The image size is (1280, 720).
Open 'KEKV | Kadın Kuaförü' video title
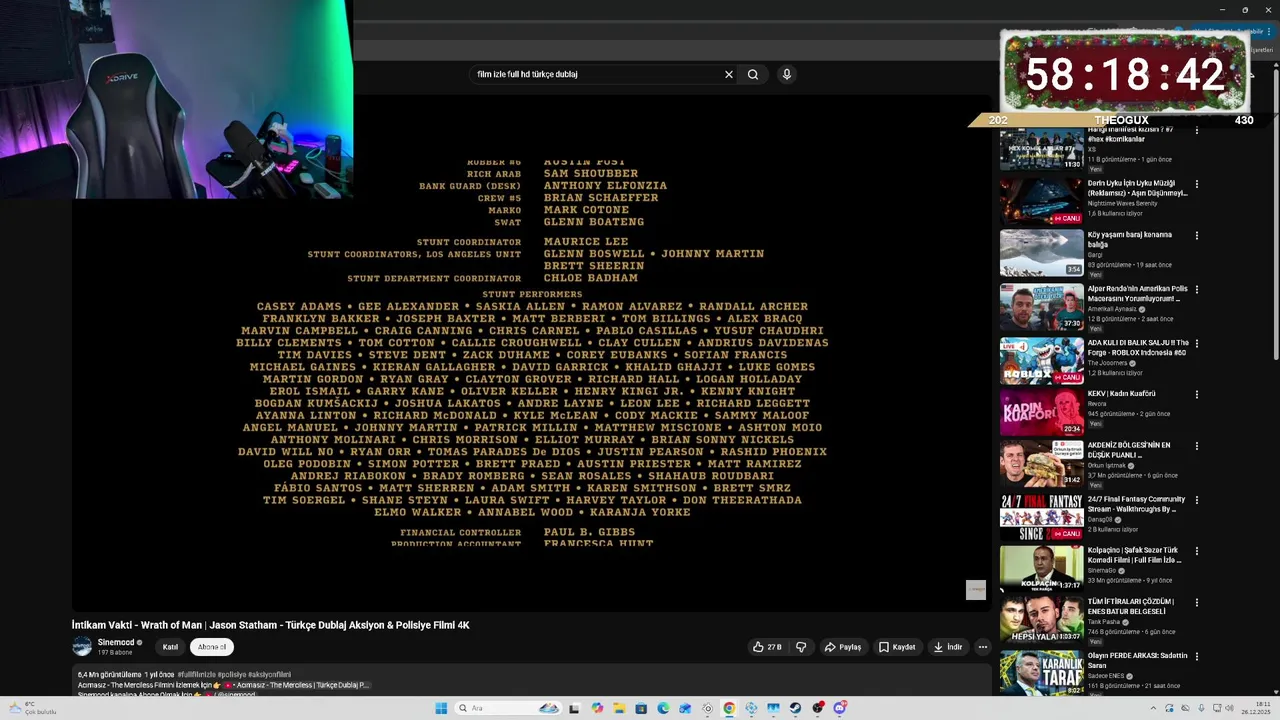[1121, 394]
